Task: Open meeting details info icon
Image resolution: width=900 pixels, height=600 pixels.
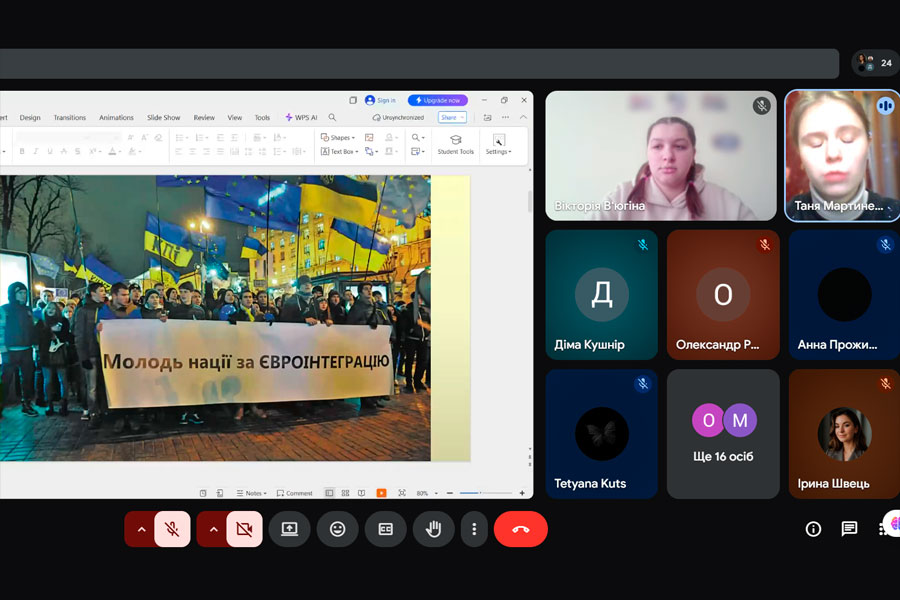Action: pyautogui.click(x=813, y=529)
